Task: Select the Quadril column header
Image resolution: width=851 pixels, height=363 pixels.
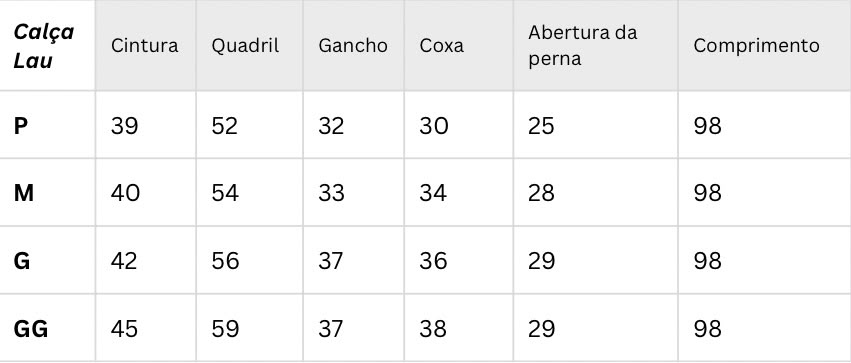Action: [x=245, y=46]
